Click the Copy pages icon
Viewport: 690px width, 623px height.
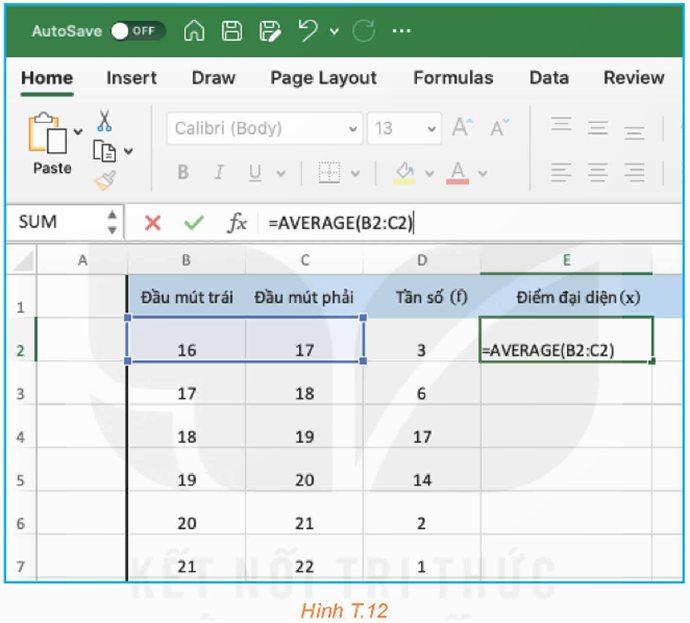[x=105, y=151]
